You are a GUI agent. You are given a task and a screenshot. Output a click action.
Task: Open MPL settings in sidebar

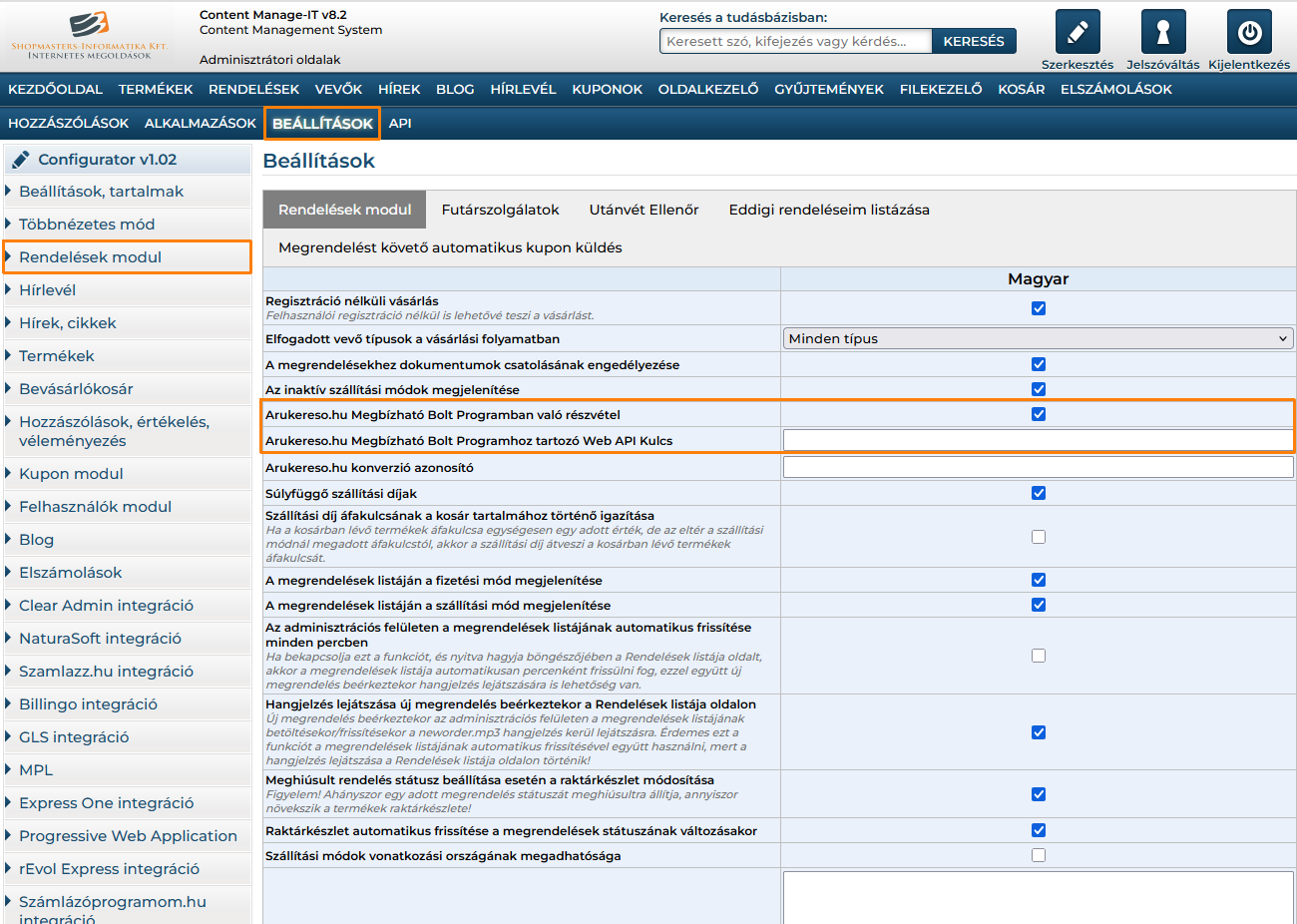point(128,770)
